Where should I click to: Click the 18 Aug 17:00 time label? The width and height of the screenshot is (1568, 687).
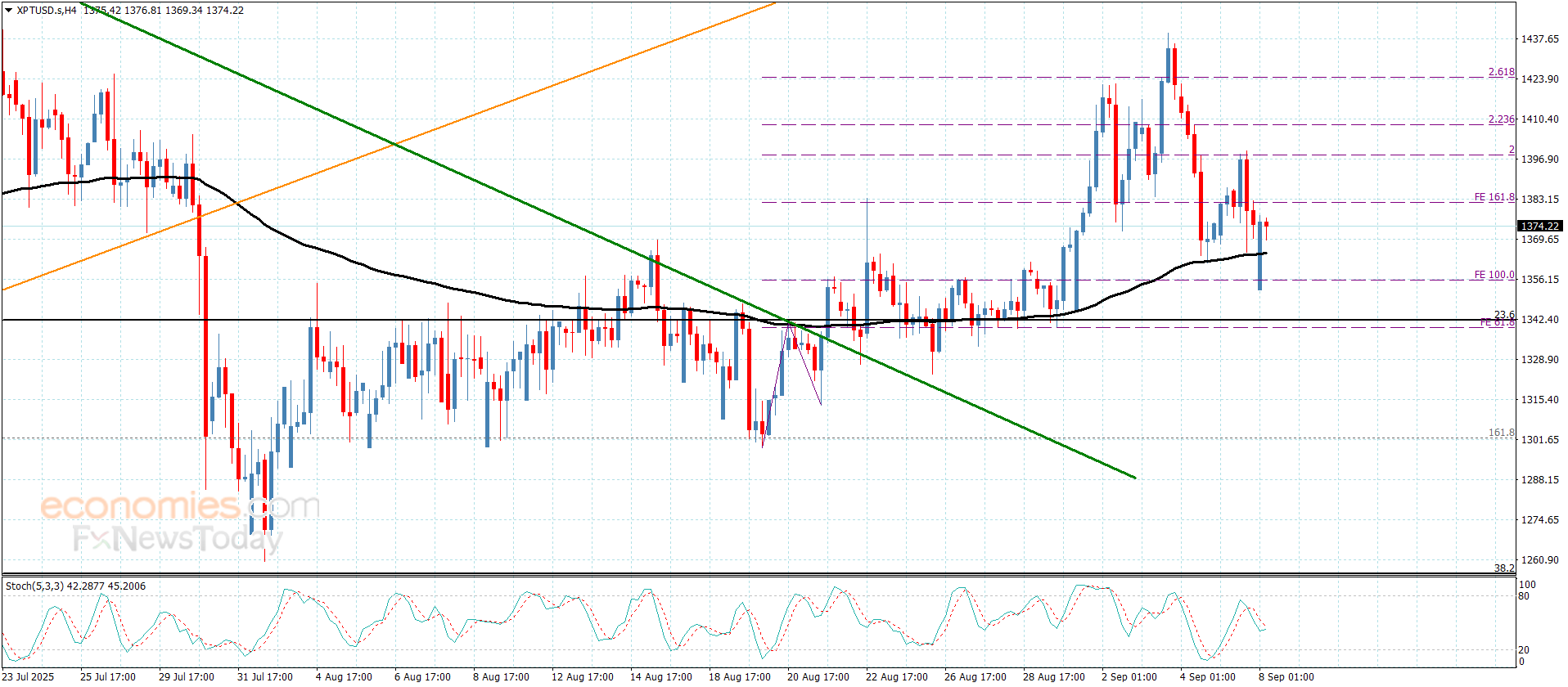click(739, 677)
